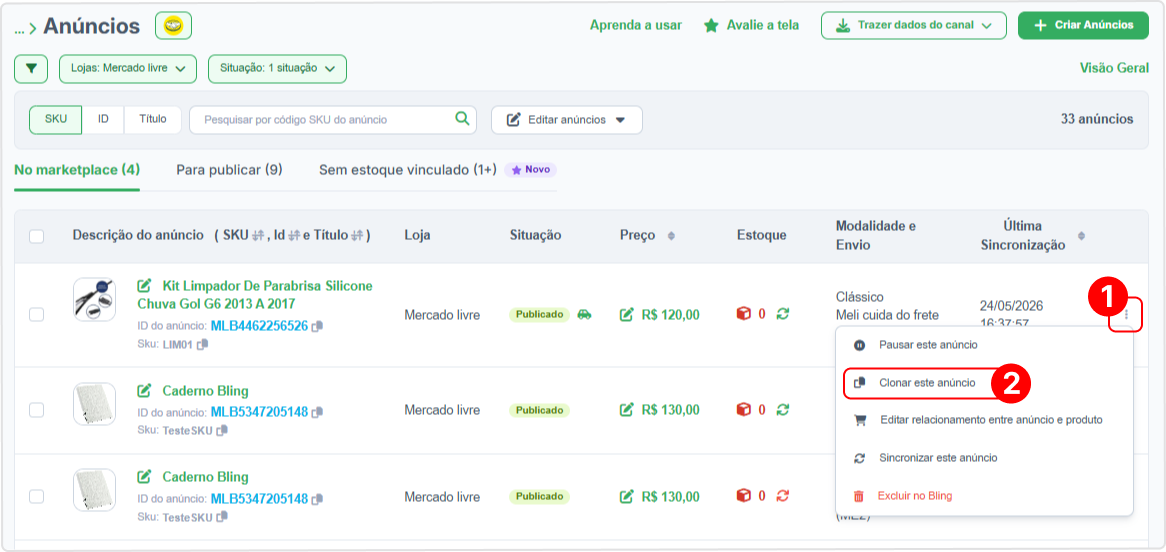The width and height of the screenshot is (1166, 552).
Task: Open the Lojas: Mercado livre dropdown
Action: [x=128, y=68]
